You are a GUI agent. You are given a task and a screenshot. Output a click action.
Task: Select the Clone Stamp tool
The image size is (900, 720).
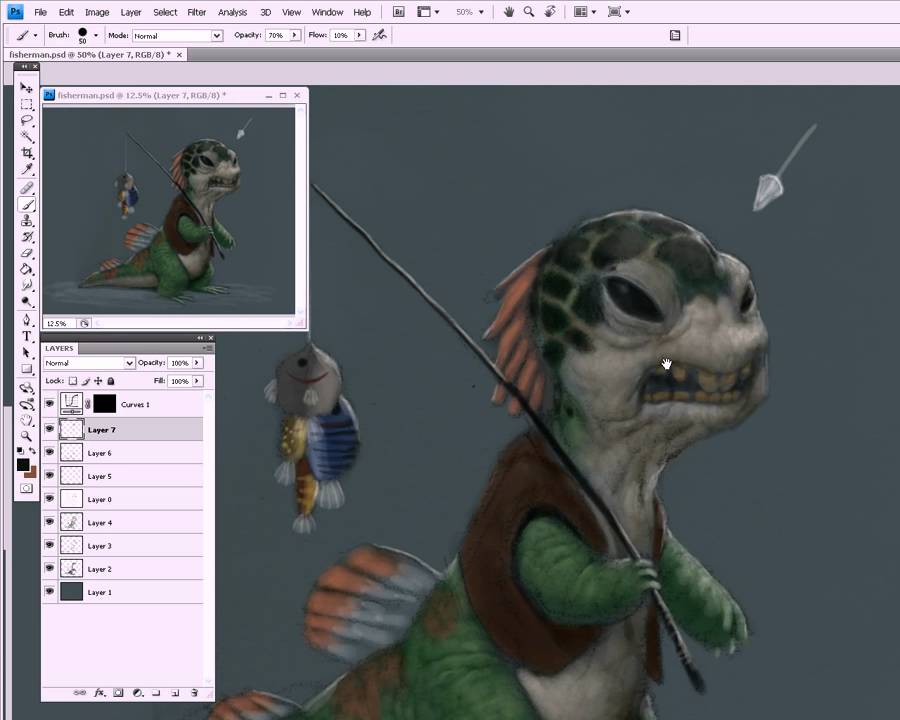[x=26, y=220]
